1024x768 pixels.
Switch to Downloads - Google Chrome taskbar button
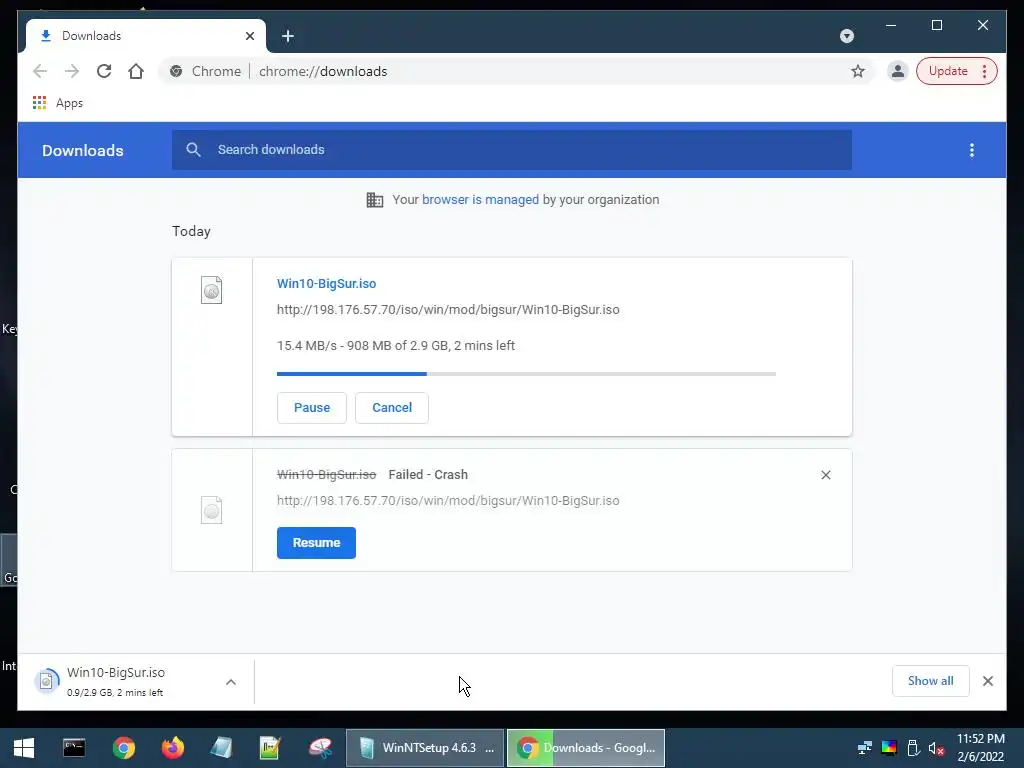[586, 748]
